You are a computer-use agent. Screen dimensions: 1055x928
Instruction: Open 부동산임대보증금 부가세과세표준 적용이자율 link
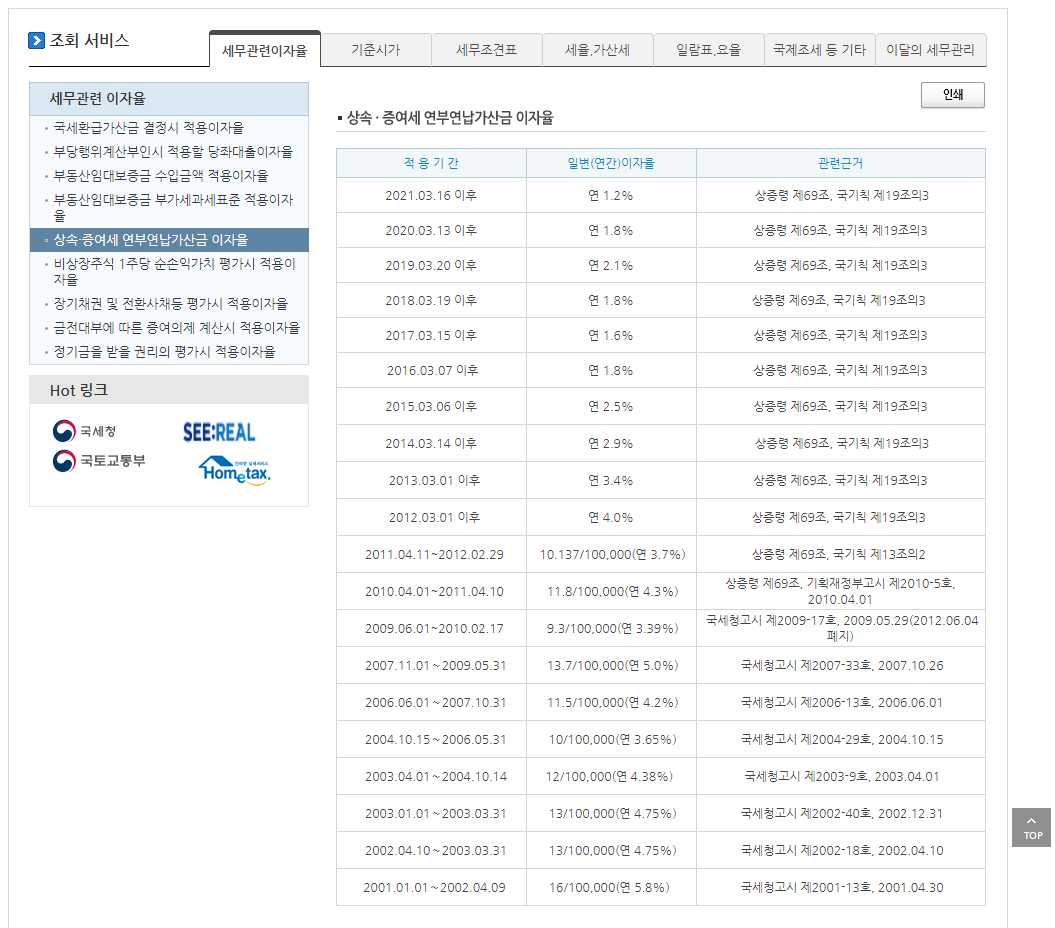(174, 207)
